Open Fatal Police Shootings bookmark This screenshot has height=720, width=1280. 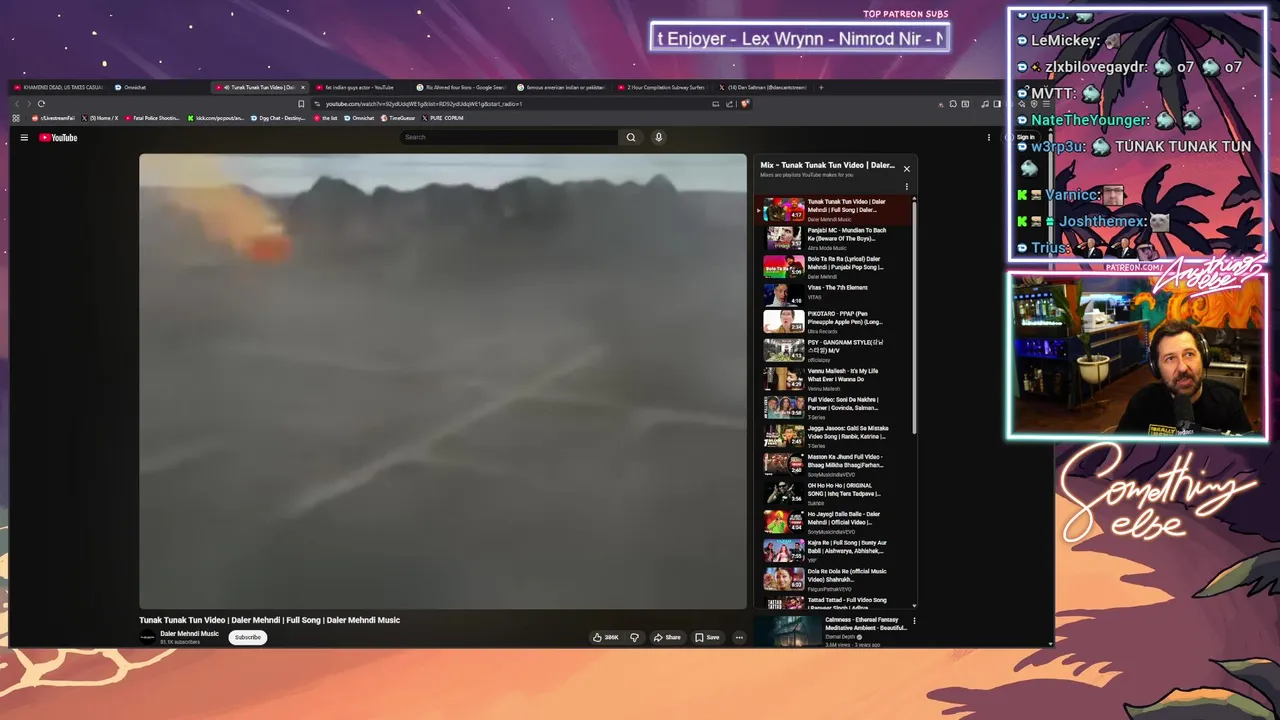[153, 118]
